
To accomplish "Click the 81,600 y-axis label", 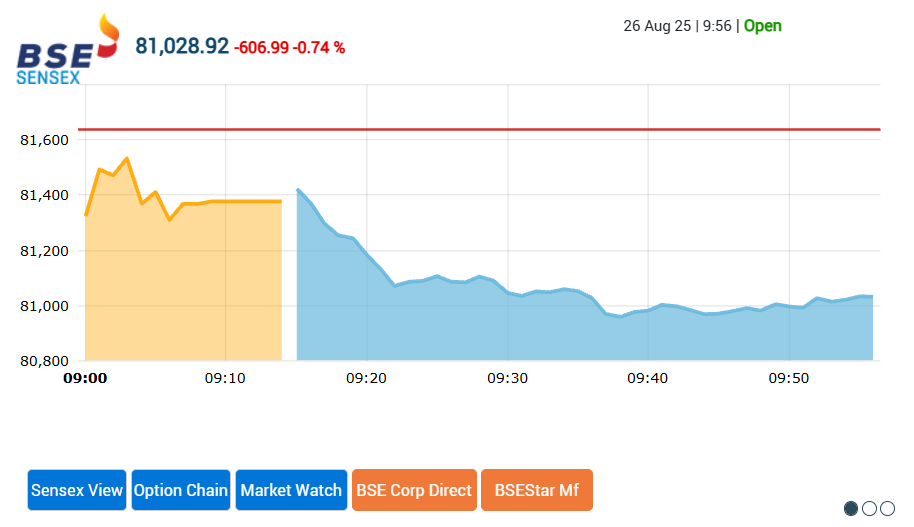I will (x=44, y=140).
